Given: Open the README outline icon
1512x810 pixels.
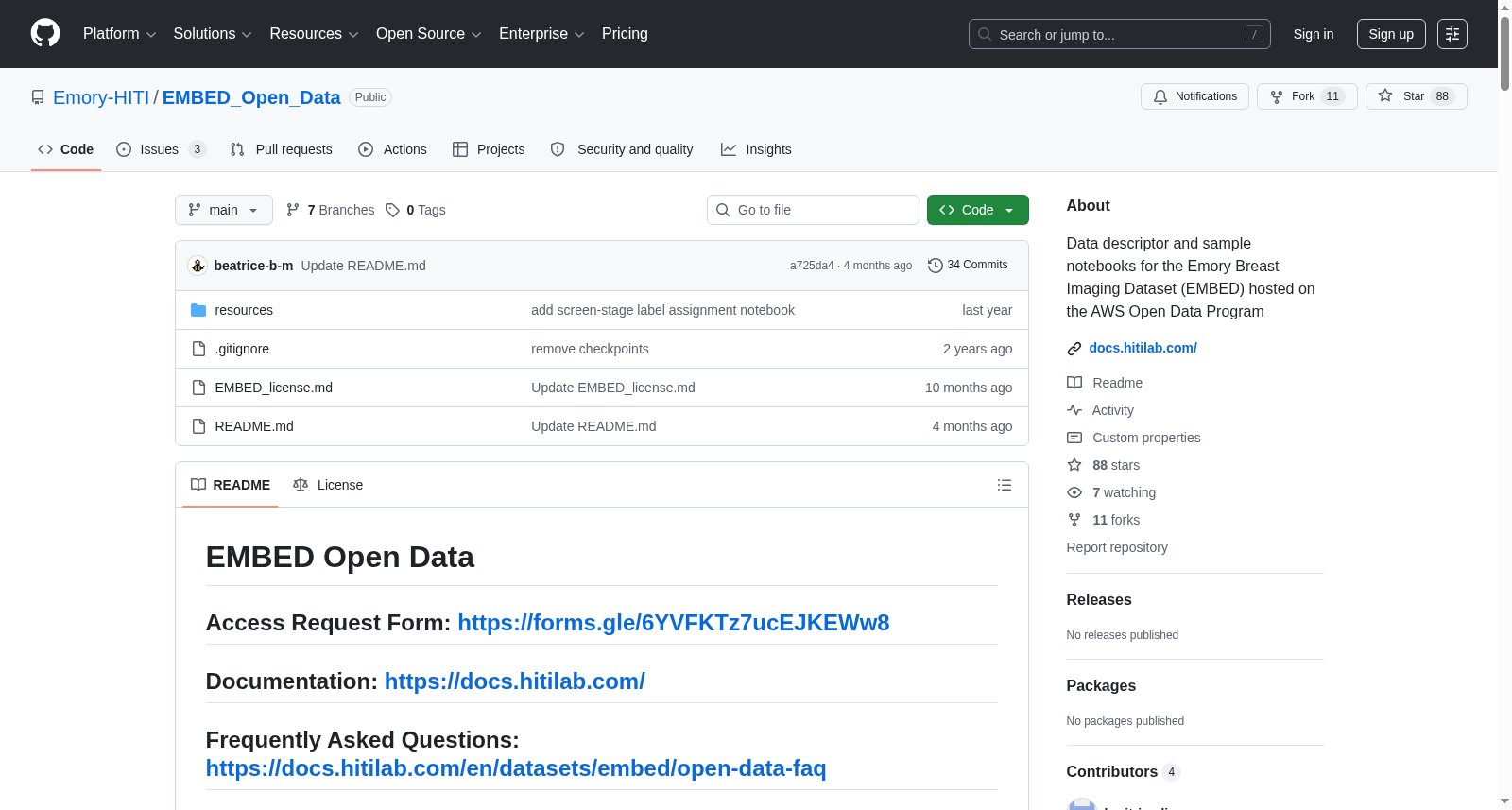Looking at the screenshot, I should pyautogui.click(x=1005, y=485).
